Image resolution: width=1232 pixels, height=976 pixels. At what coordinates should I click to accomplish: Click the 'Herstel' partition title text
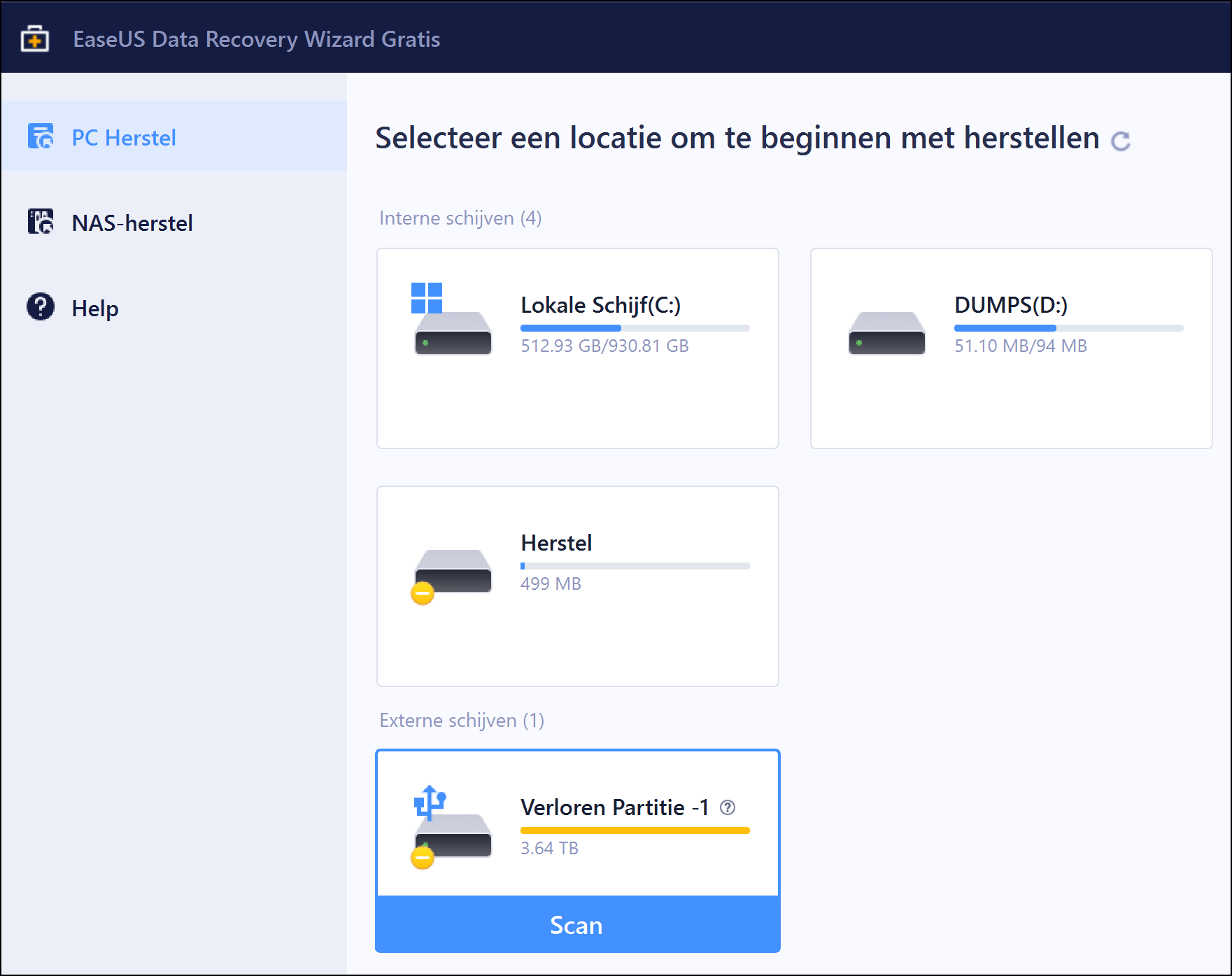(556, 543)
